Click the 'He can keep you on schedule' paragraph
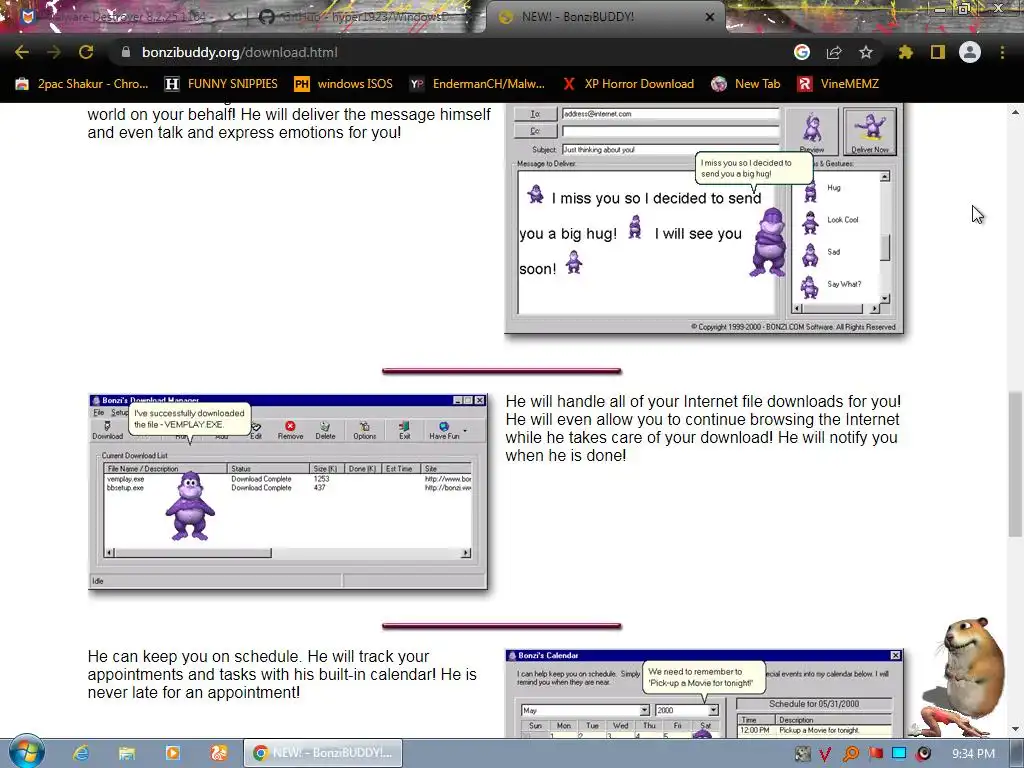Screen dimensions: 1024x768 point(282,675)
